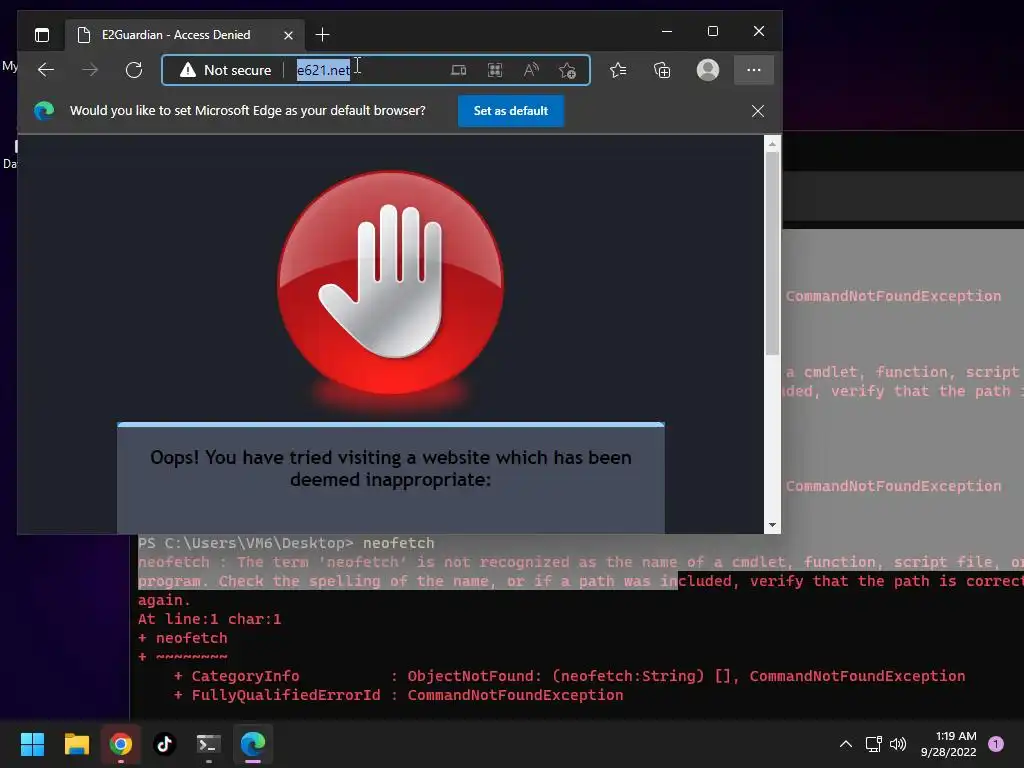Open TikTok from the taskbar

point(165,744)
